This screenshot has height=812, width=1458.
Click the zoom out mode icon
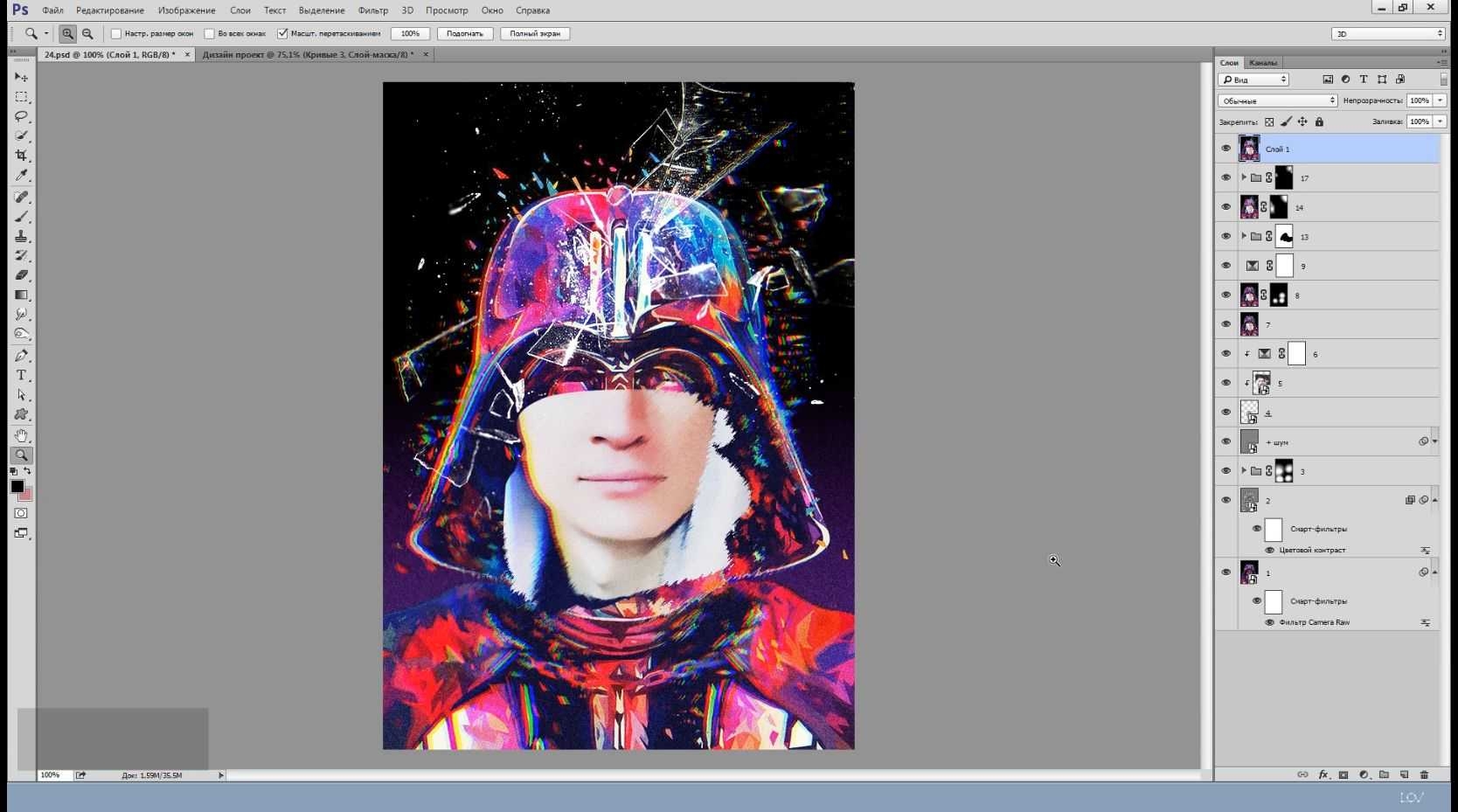click(x=87, y=34)
